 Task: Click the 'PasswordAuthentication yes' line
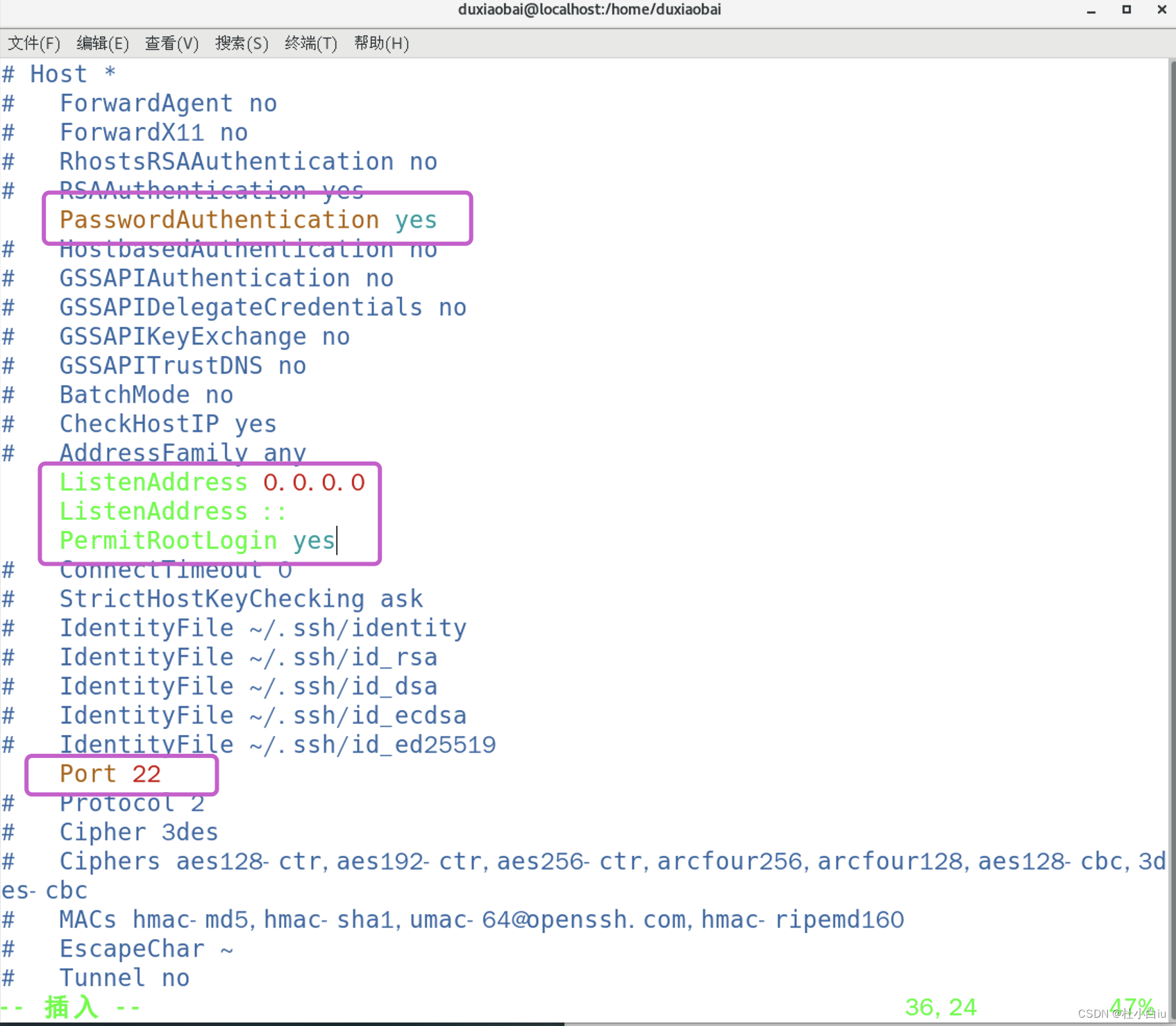point(249,219)
